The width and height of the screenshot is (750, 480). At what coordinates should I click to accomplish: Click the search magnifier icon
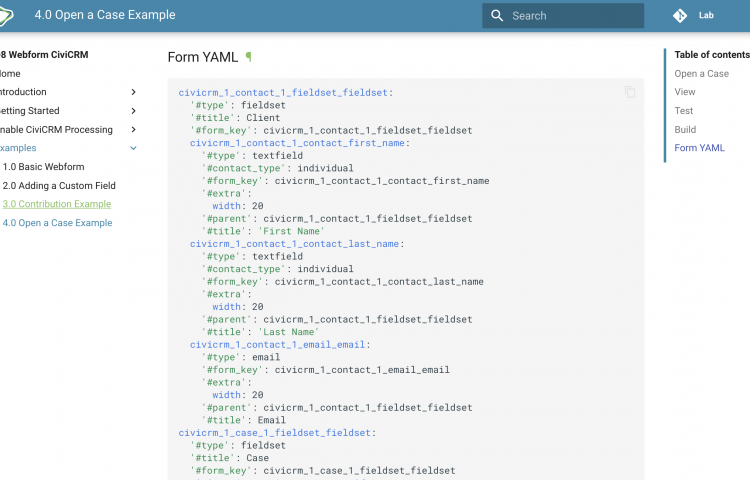tap(498, 16)
